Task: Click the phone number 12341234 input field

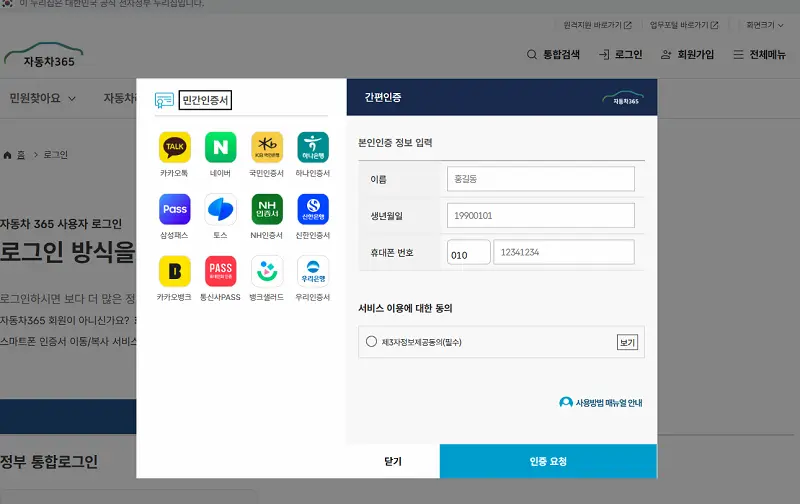Action: (x=564, y=252)
